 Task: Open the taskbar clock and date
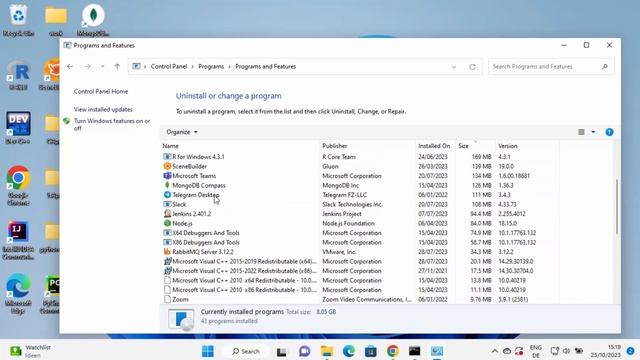pyautogui.click(x=605, y=351)
